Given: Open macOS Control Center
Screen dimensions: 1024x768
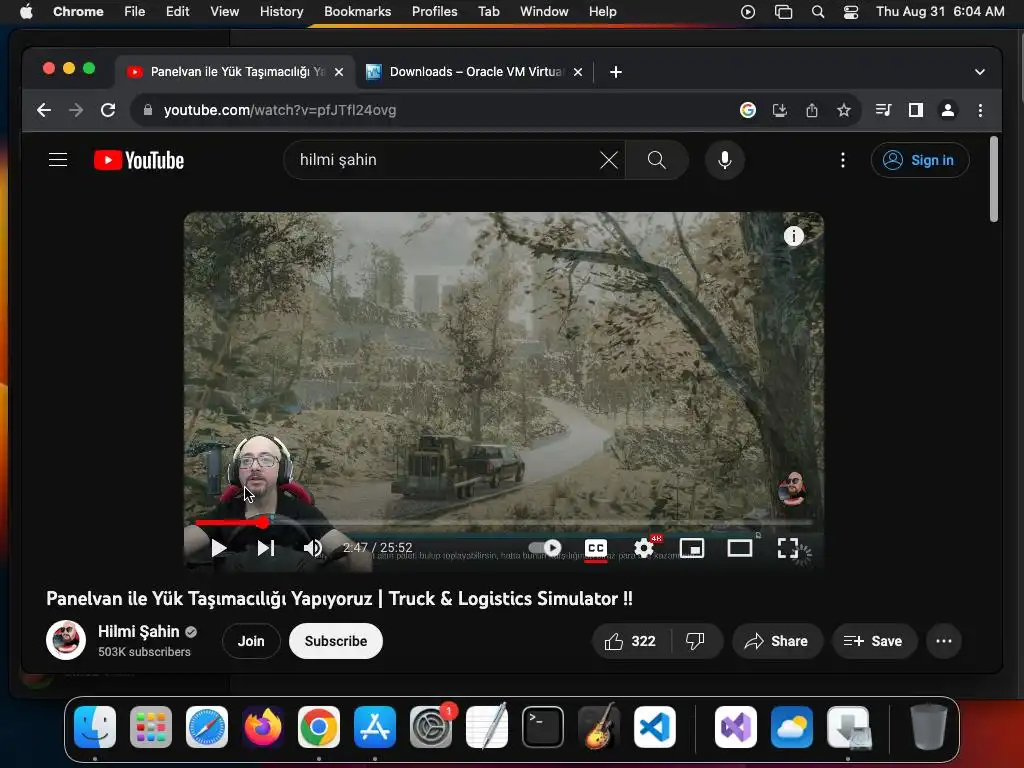Looking at the screenshot, I should pyautogui.click(x=850, y=12).
